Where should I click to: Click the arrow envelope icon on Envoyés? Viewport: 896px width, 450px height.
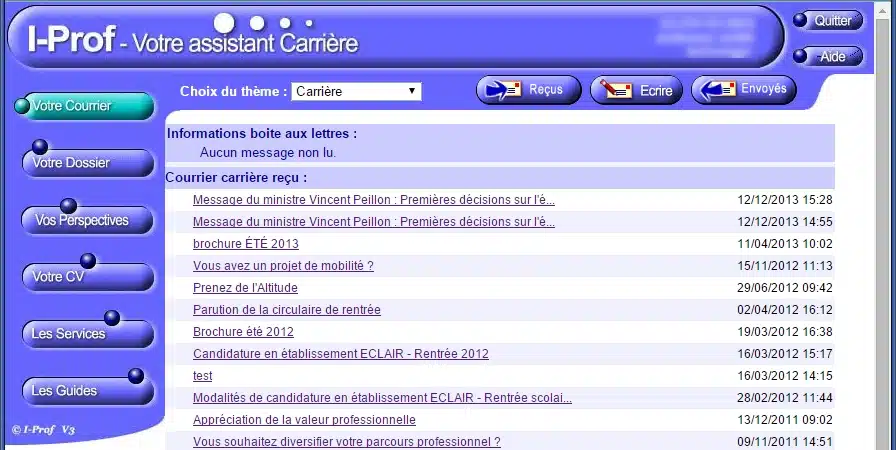tap(718, 90)
